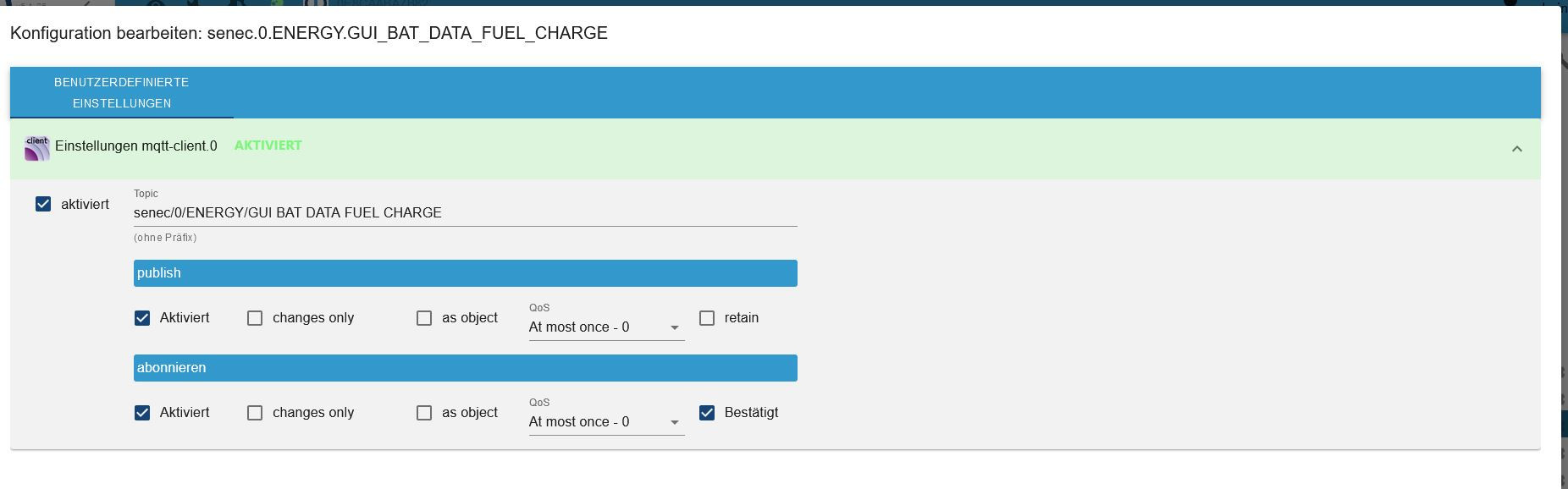Click the green 'AKTIVIERT' status label
Screen dimensions: 1568x489
click(x=268, y=146)
